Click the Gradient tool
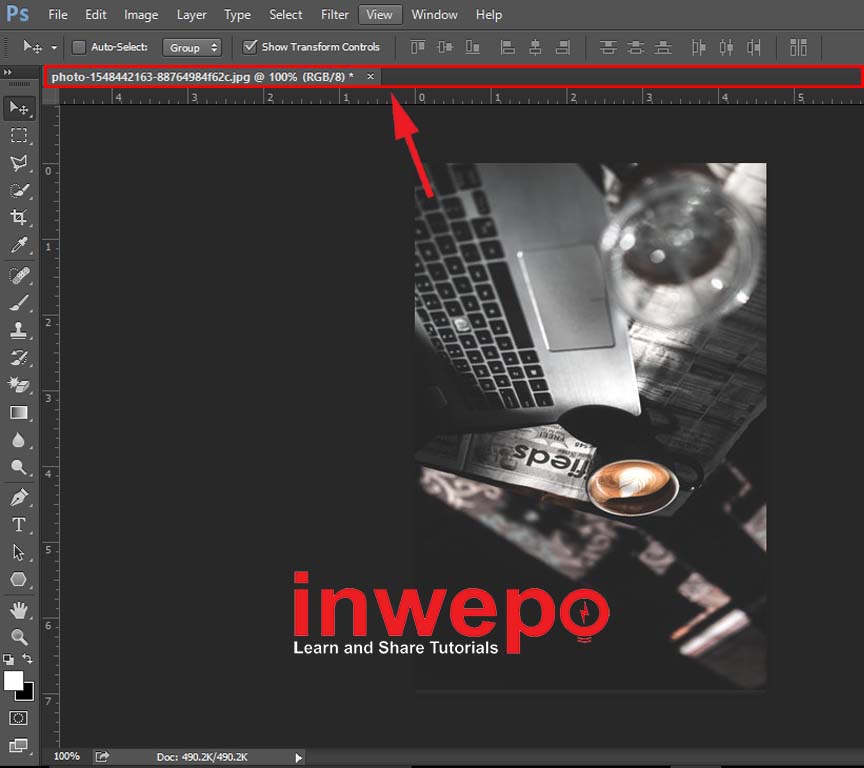This screenshot has height=768, width=864. coord(18,412)
